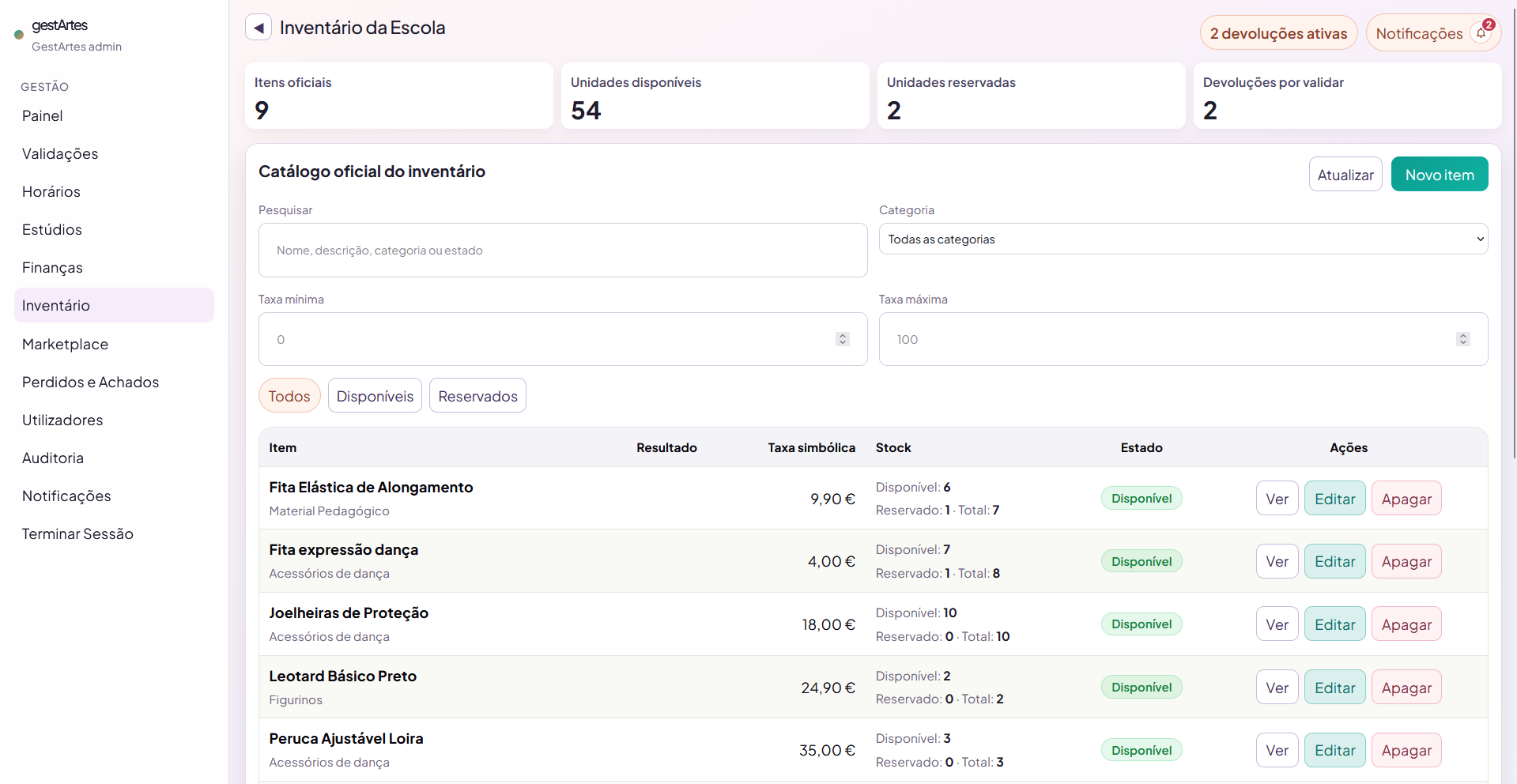Delete Fita Elástica de Alongamento item
The width and height of the screenshot is (1517, 784).
tap(1406, 499)
